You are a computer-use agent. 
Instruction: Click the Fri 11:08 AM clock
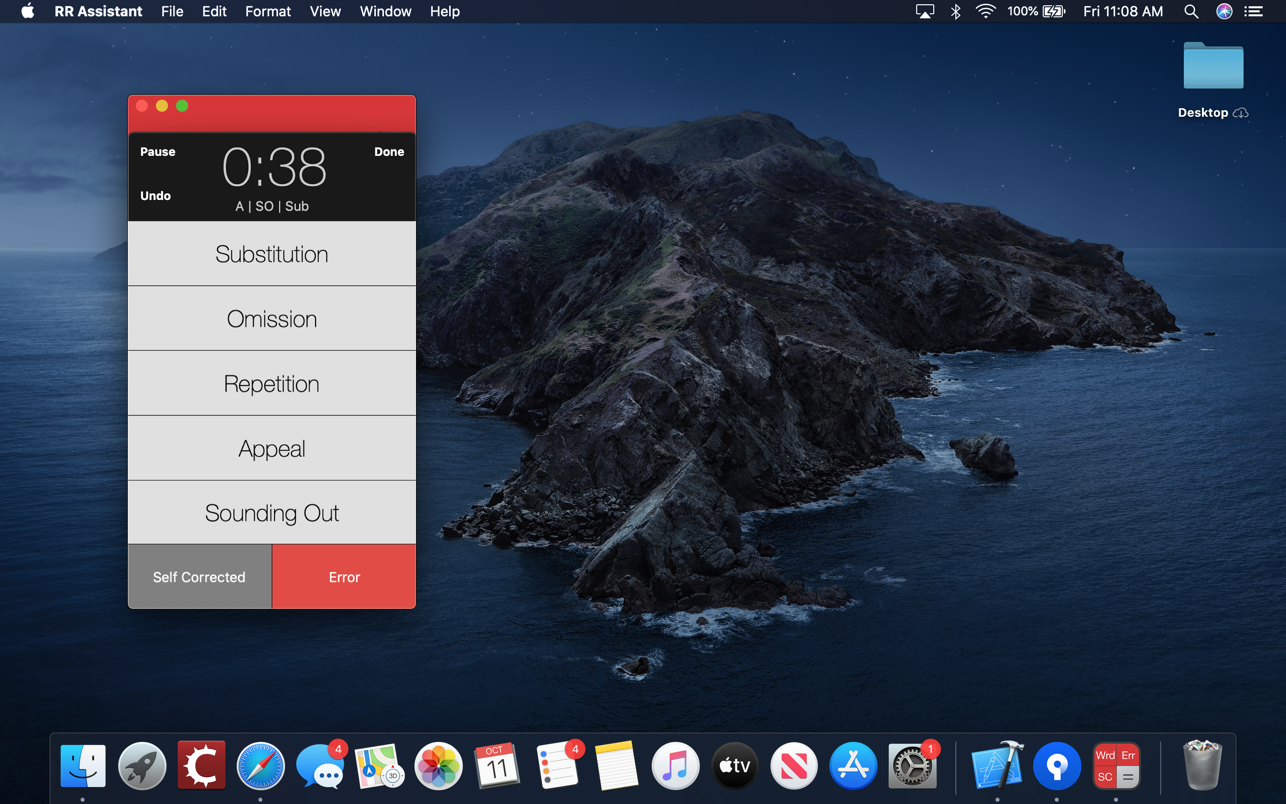(1123, 11)
